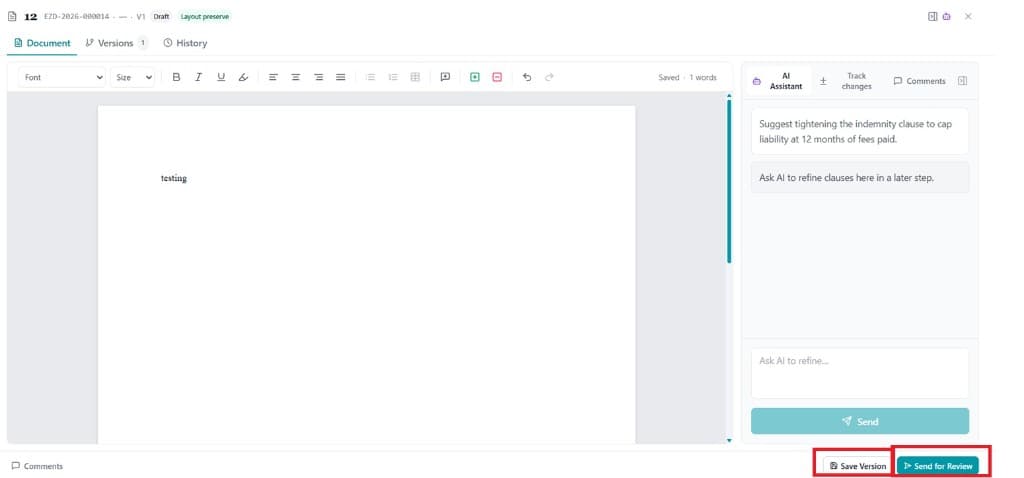Screen dimensions: 1024x478
Task: Open the Size dropdown
Action: (133, 77)
